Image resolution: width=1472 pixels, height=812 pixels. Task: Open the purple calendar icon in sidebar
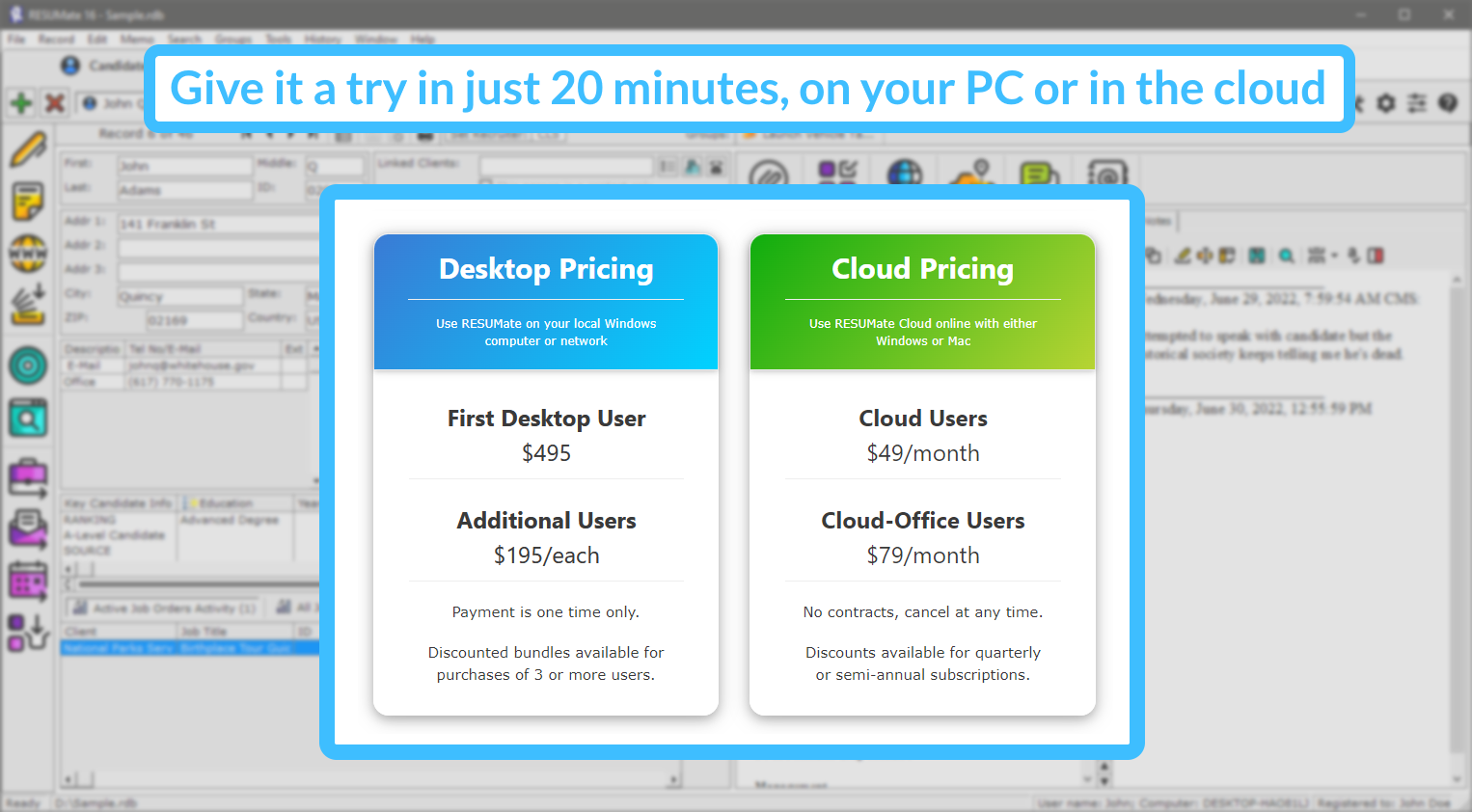tap(28, 581)
